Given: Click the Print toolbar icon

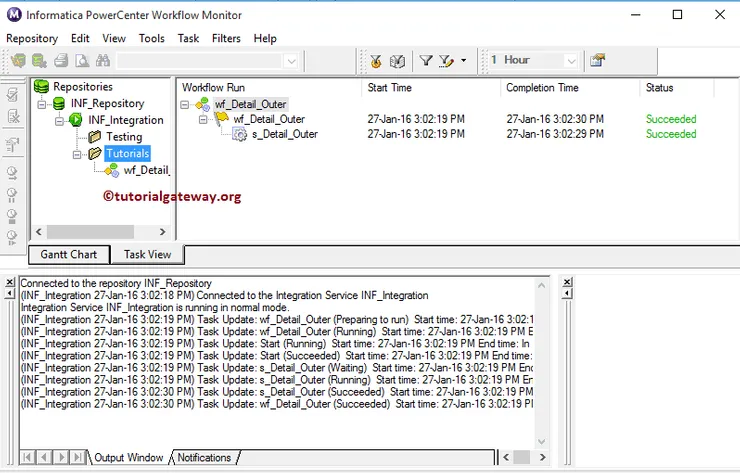Looking at the screenshot, I should pyautogui.click(x=61, y=60).
